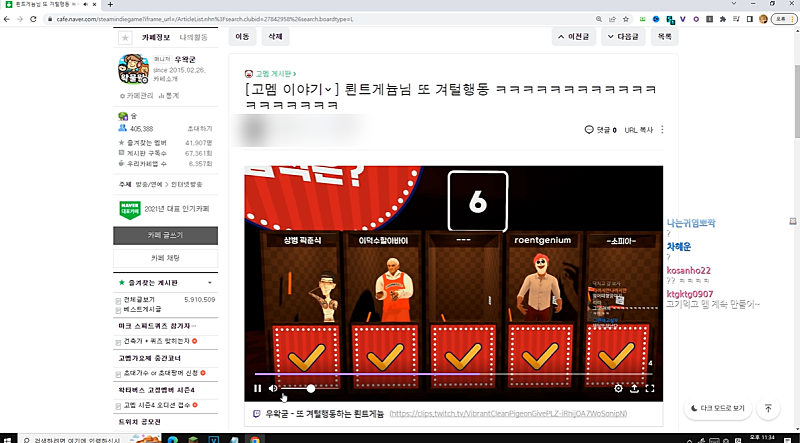Click the 카페소개 link

(166, 80)
